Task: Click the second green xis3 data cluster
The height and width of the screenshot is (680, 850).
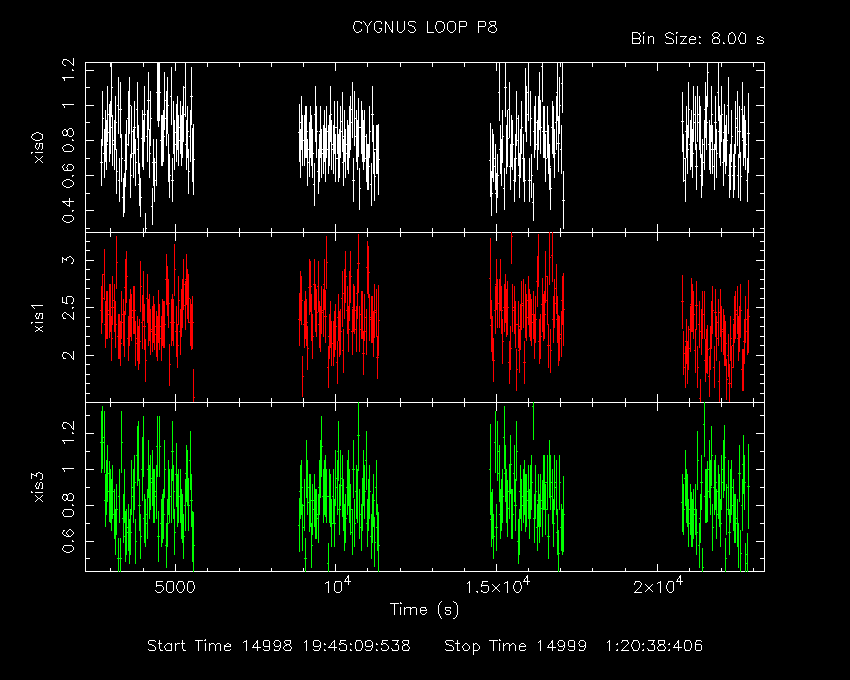Action: (339, 487)
